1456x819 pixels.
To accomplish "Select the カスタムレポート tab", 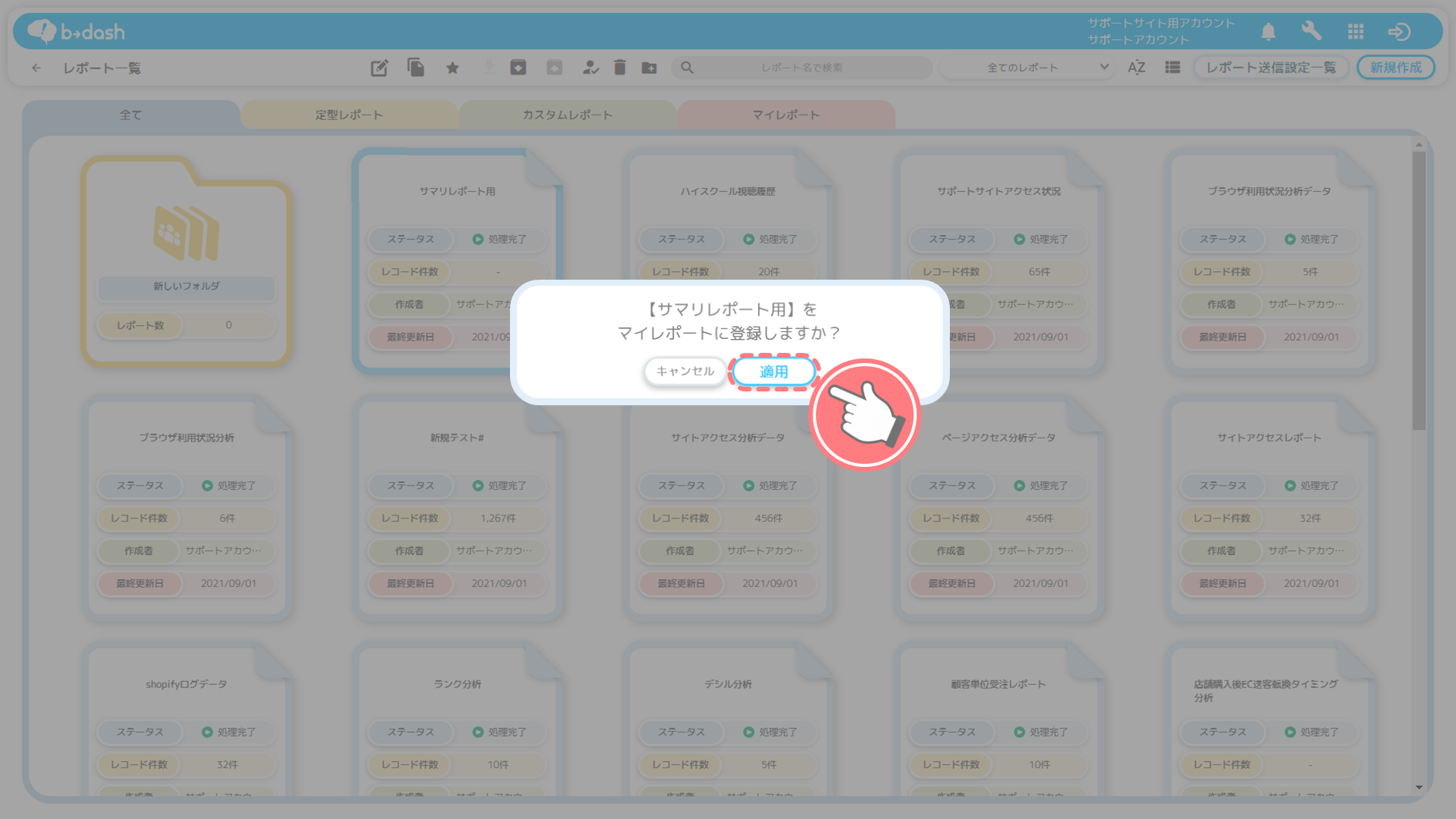I will [568, 115].
